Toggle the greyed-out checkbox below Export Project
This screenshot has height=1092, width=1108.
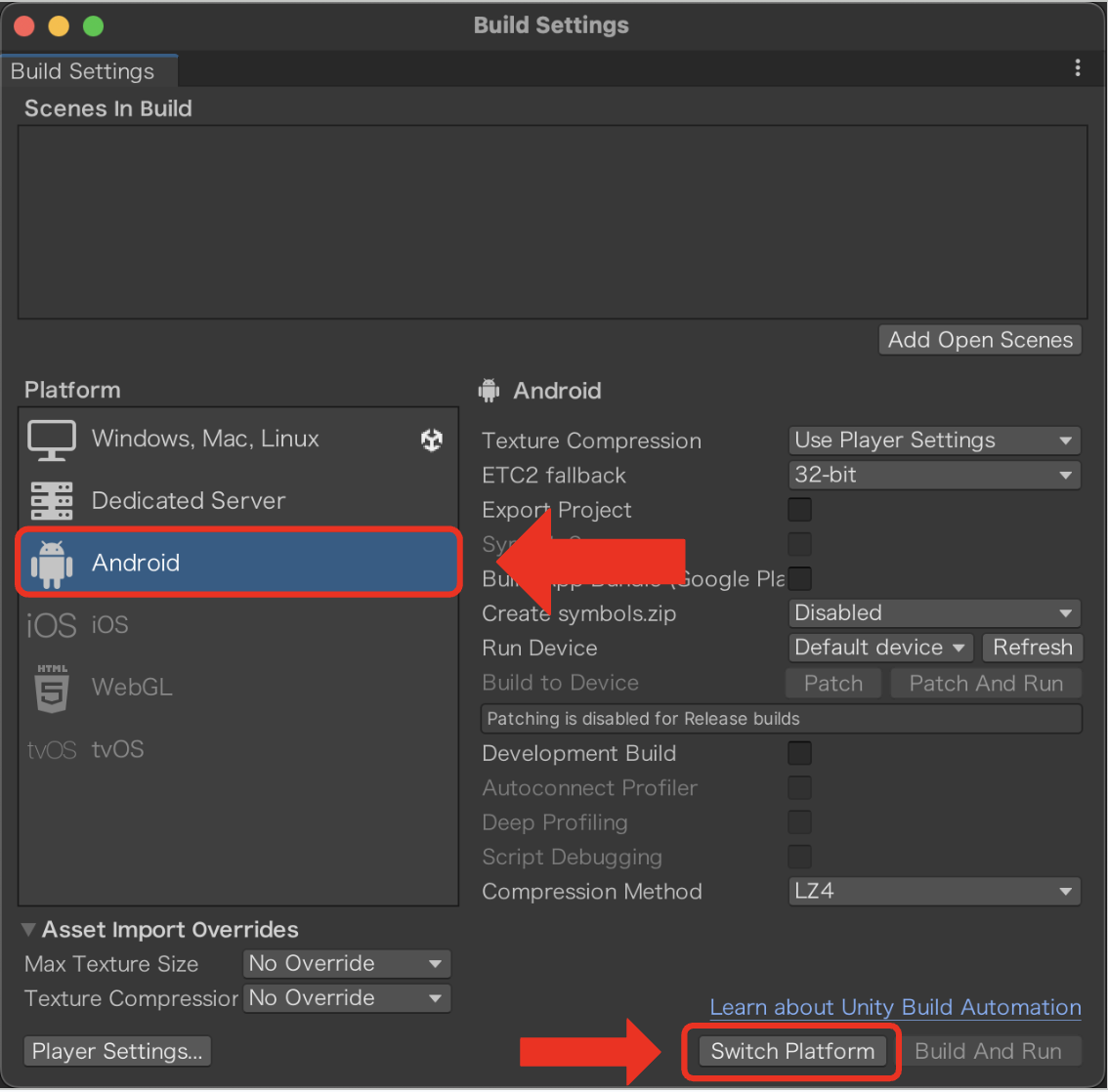coord(799,544)
